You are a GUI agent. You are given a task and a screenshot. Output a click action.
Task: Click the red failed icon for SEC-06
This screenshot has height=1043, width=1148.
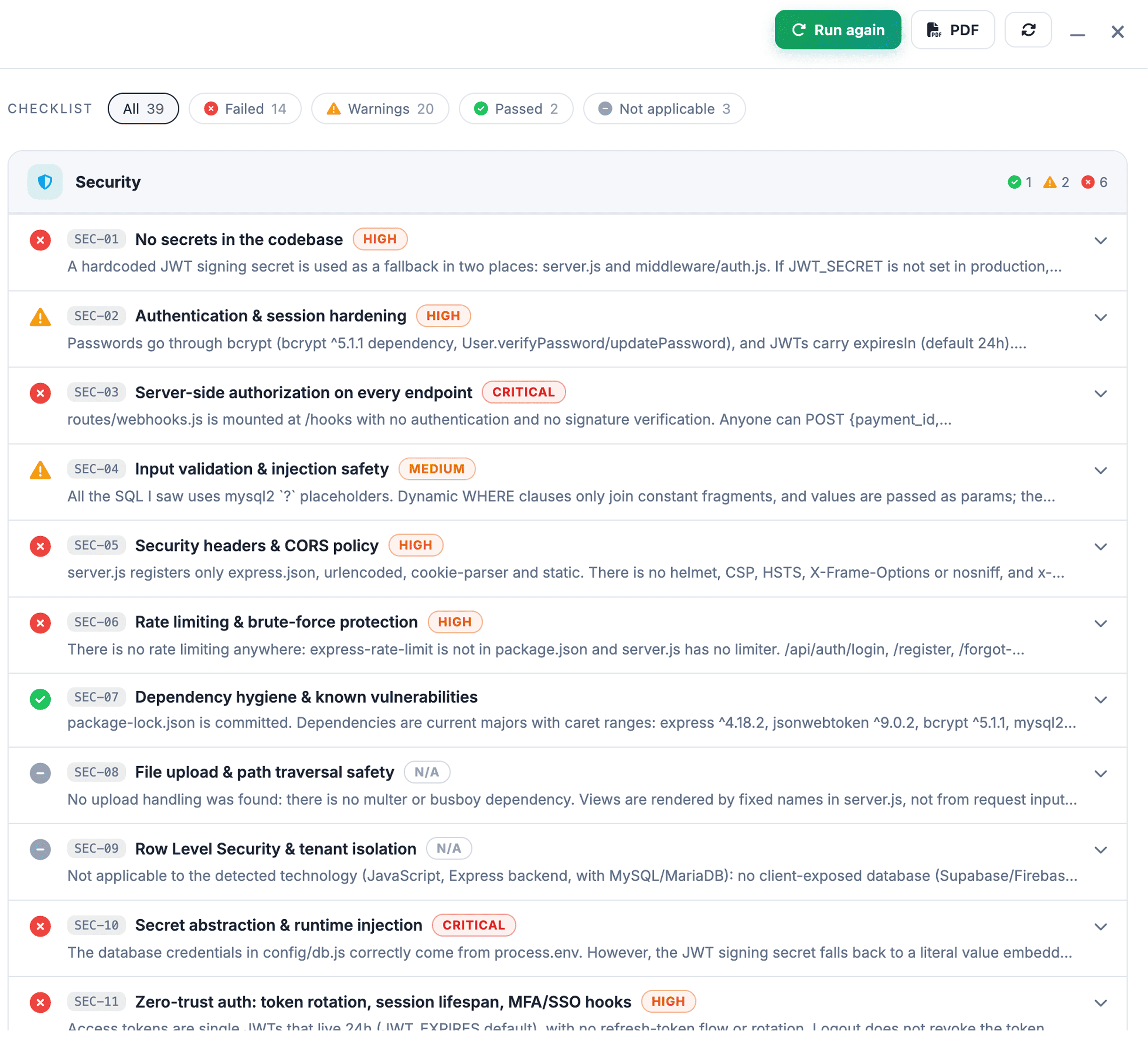point(40,623)
